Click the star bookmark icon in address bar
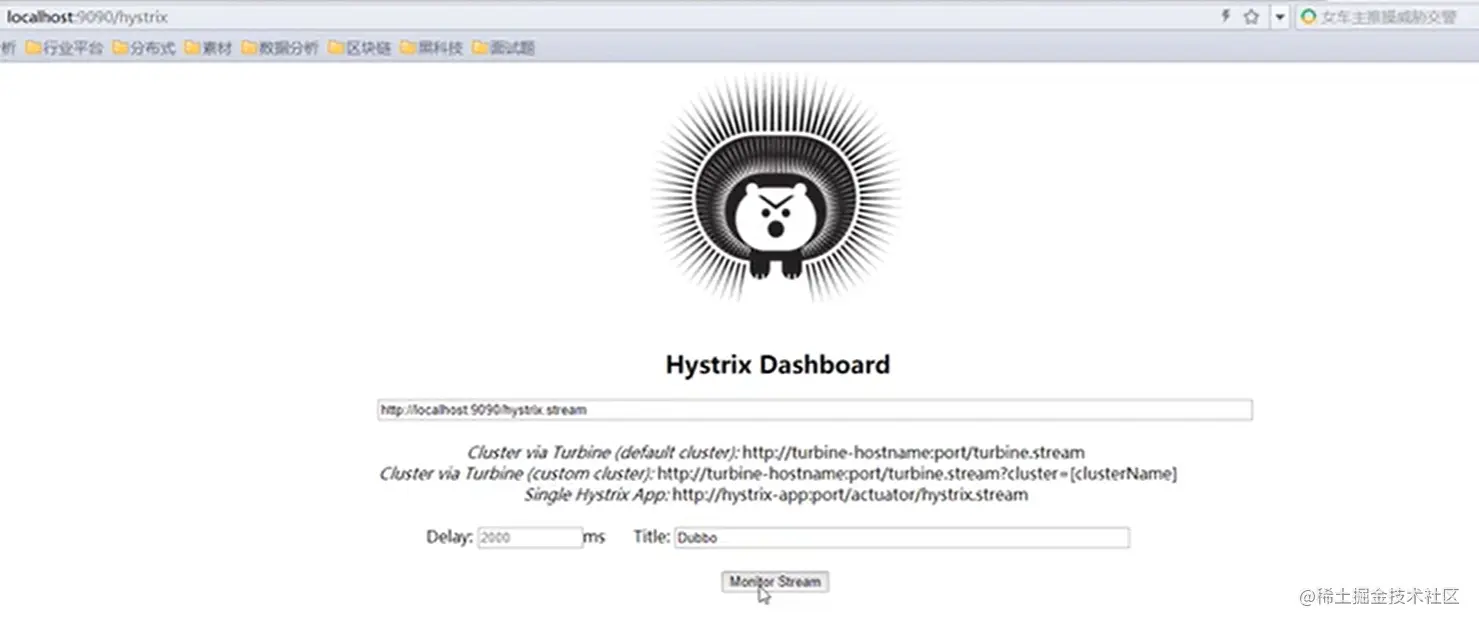Screen dimensions: 1479x626 (x=1251, y=17)
